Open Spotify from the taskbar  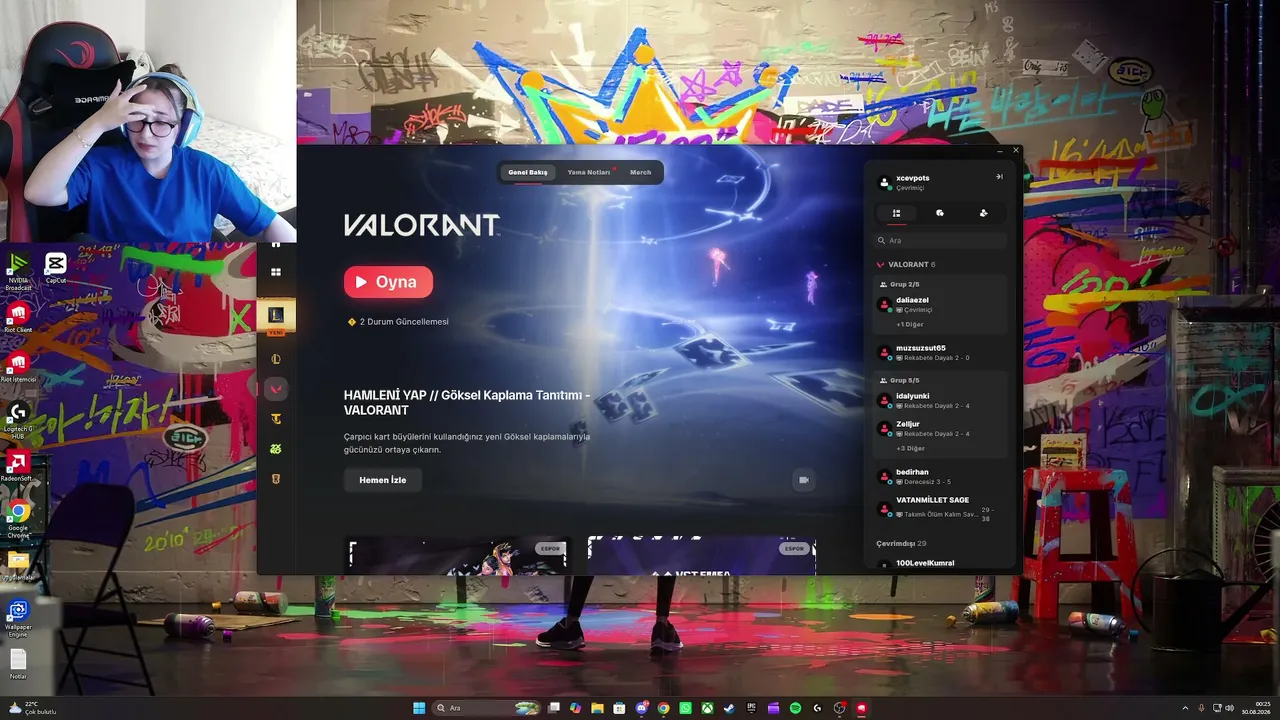795,708
